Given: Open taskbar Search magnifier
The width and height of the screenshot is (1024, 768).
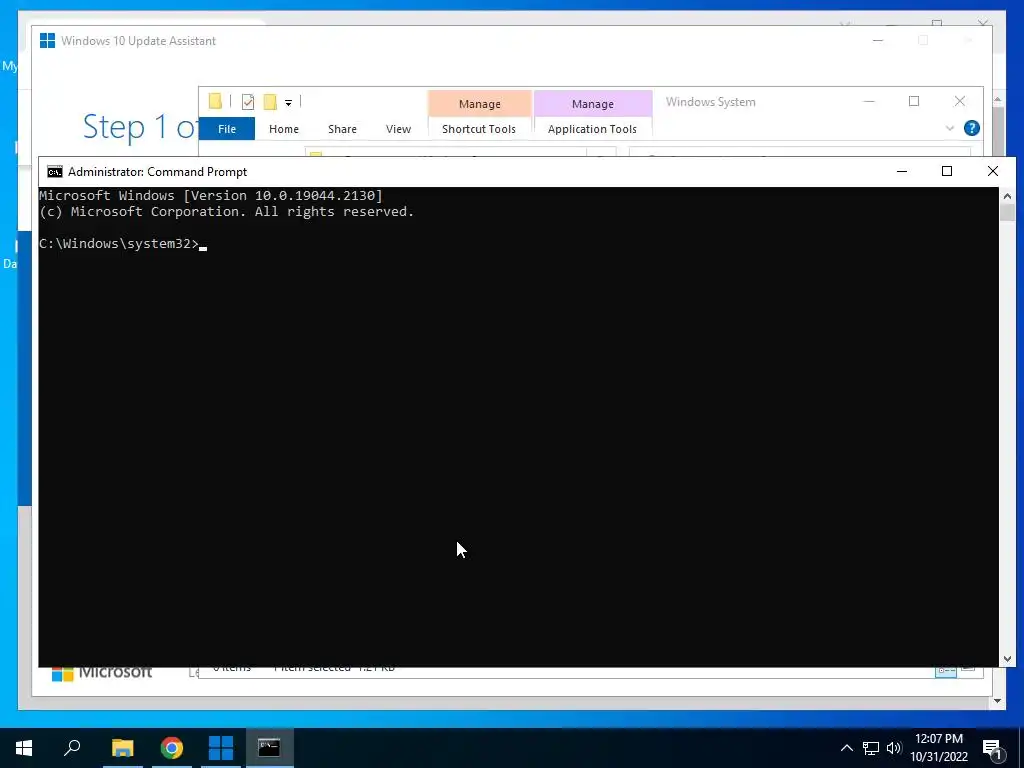Looking at the screenshot, I should tap(72, 748).
